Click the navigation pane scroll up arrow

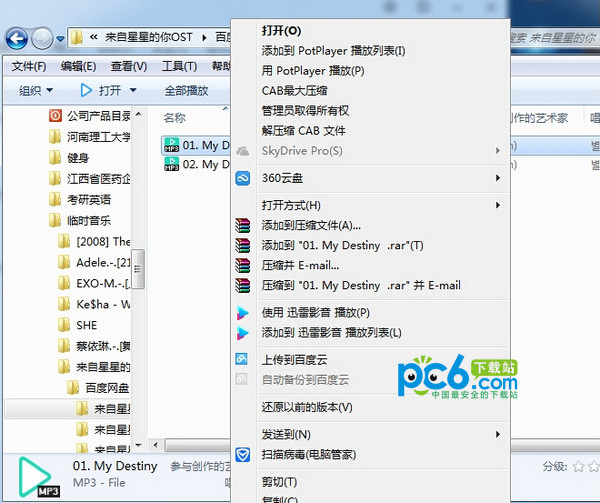tap(139, 114)
